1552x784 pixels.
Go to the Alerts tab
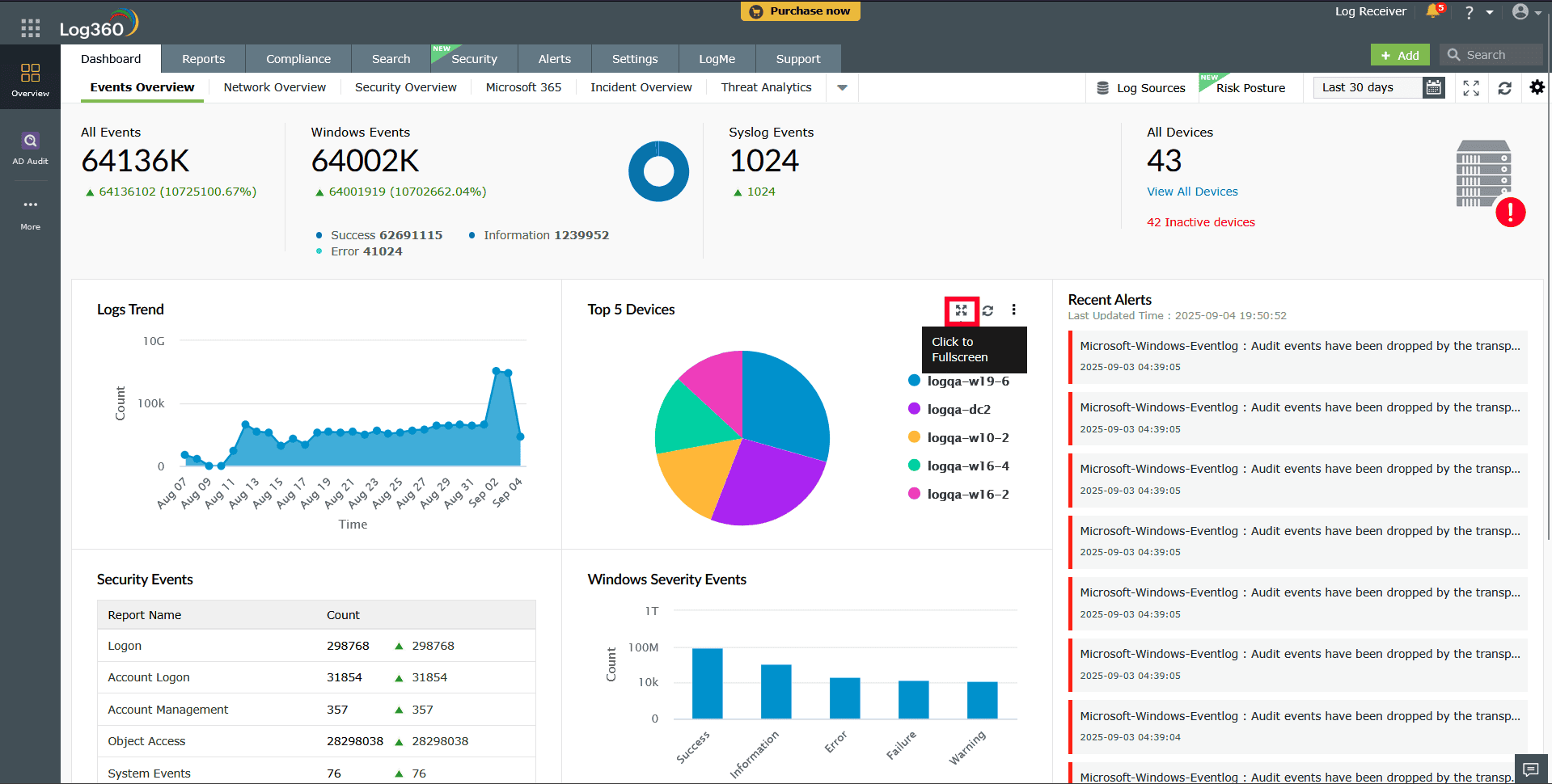pyautogui.click(x=555, y=59)
